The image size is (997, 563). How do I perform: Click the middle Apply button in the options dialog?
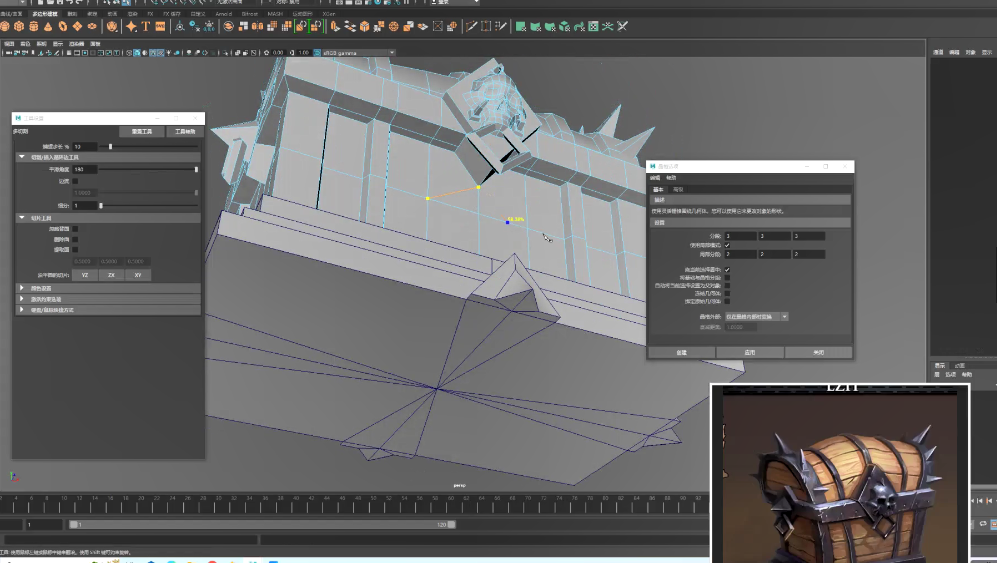[x=750, y=352]
